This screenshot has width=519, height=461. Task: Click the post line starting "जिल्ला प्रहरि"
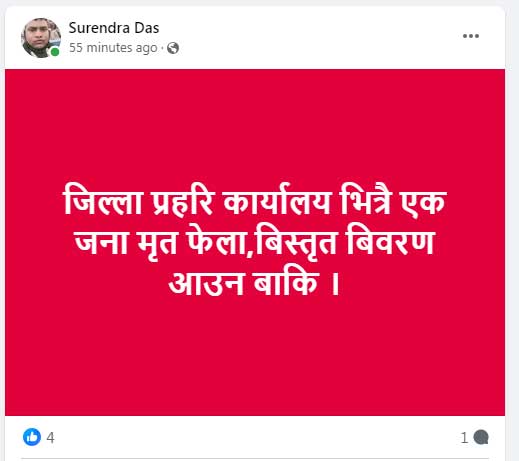(x=254, y=201)
